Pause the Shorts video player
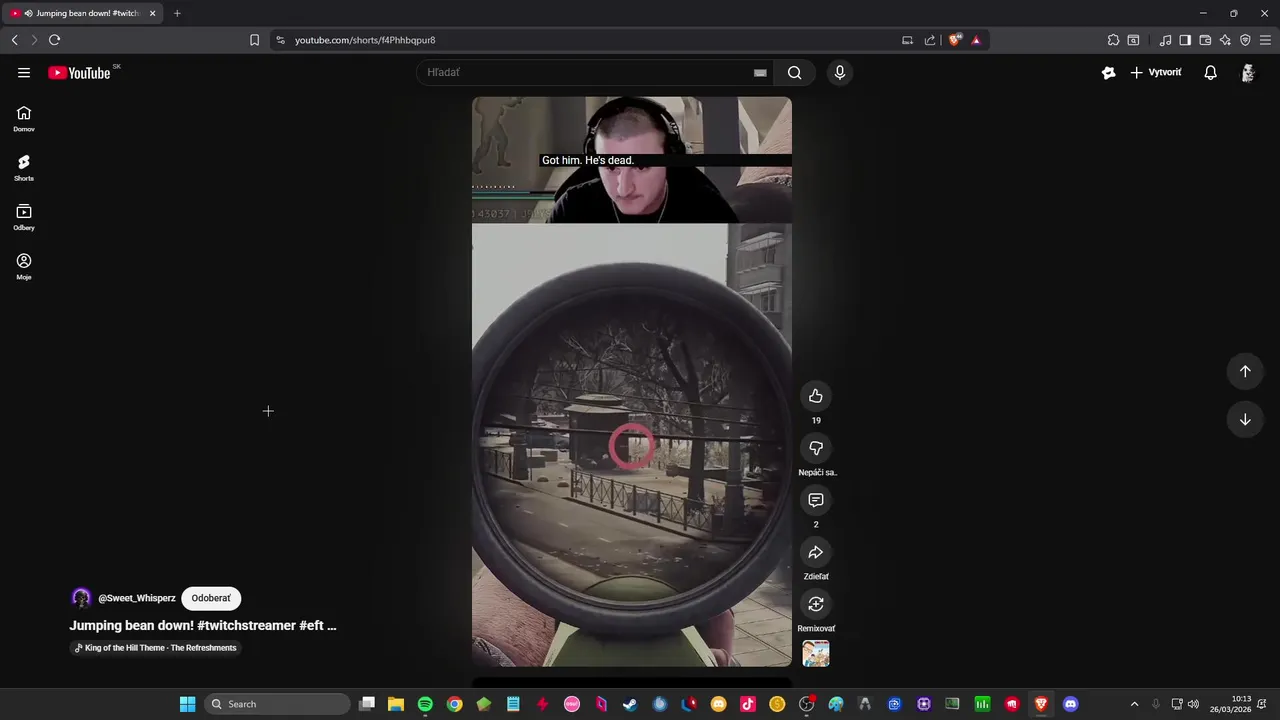This screenshot has width=1280, height=720. [x=632, y=382]
